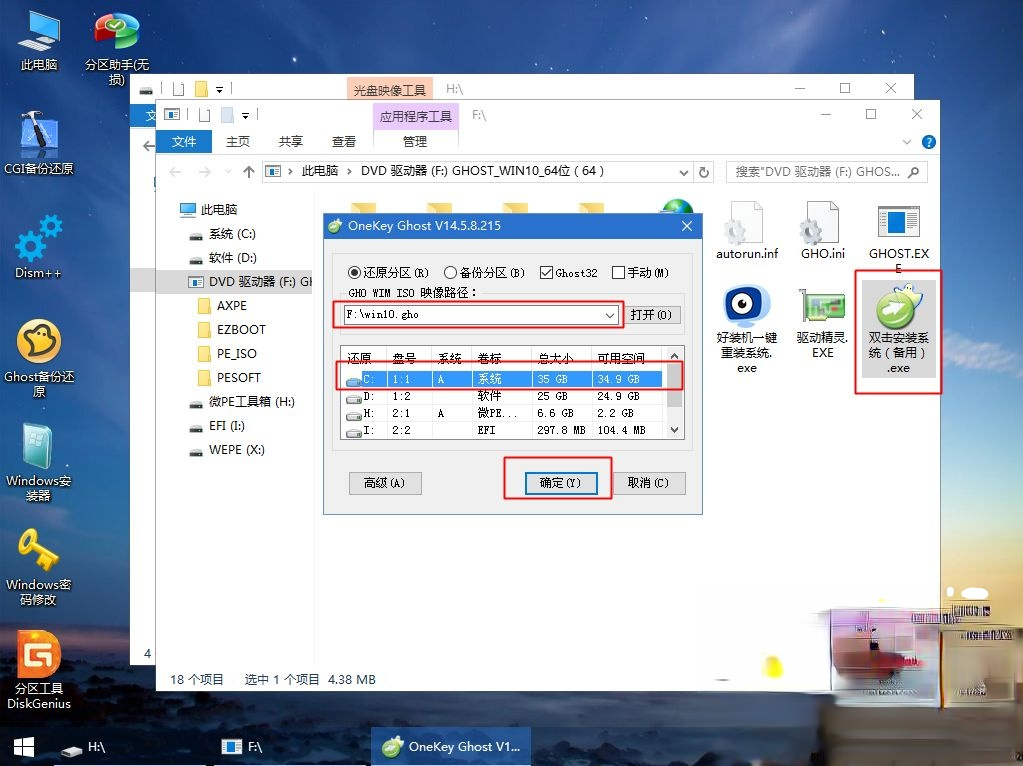Select WEPE (X:) drive in tree

coord(226,450)
